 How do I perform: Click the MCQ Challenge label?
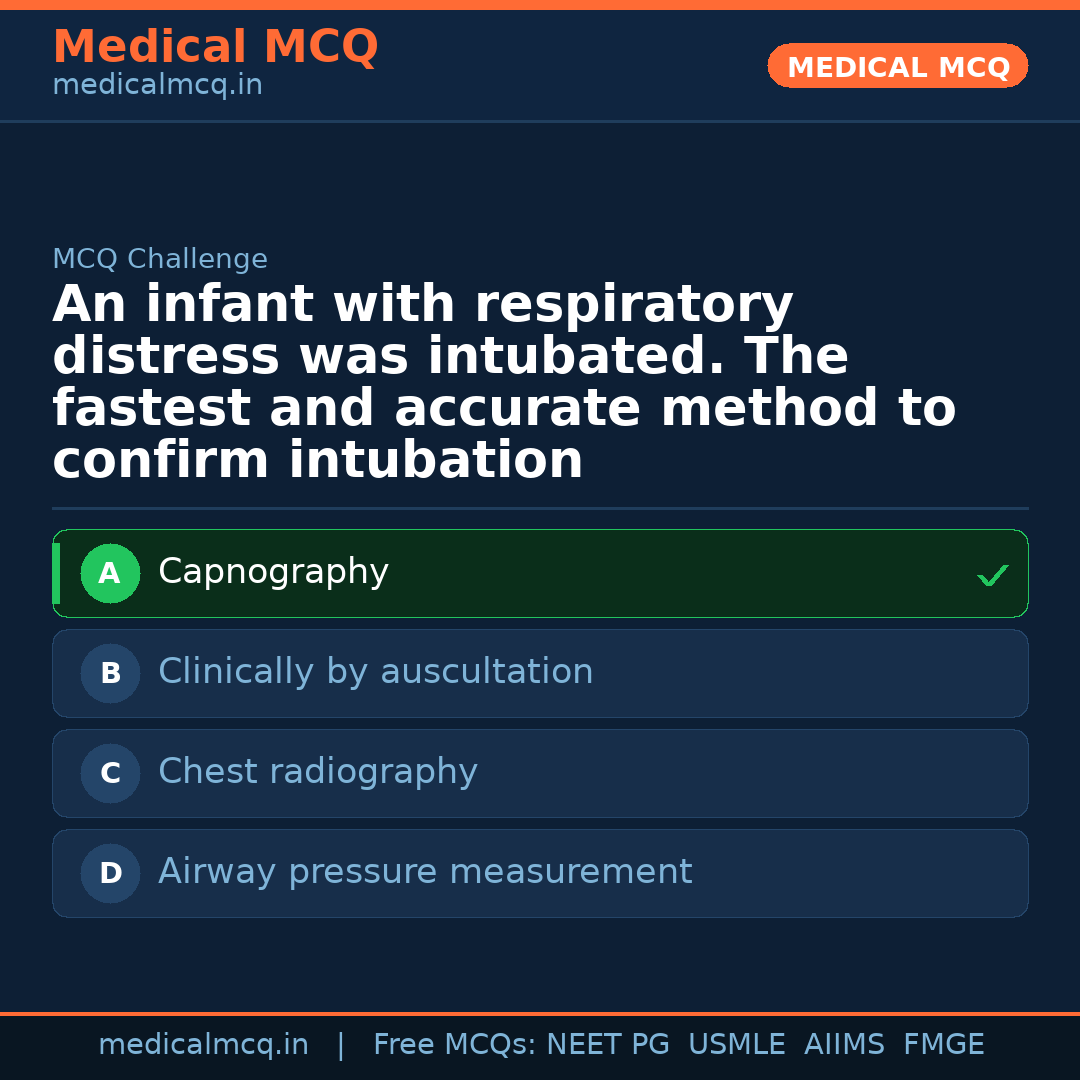(160, 259)
